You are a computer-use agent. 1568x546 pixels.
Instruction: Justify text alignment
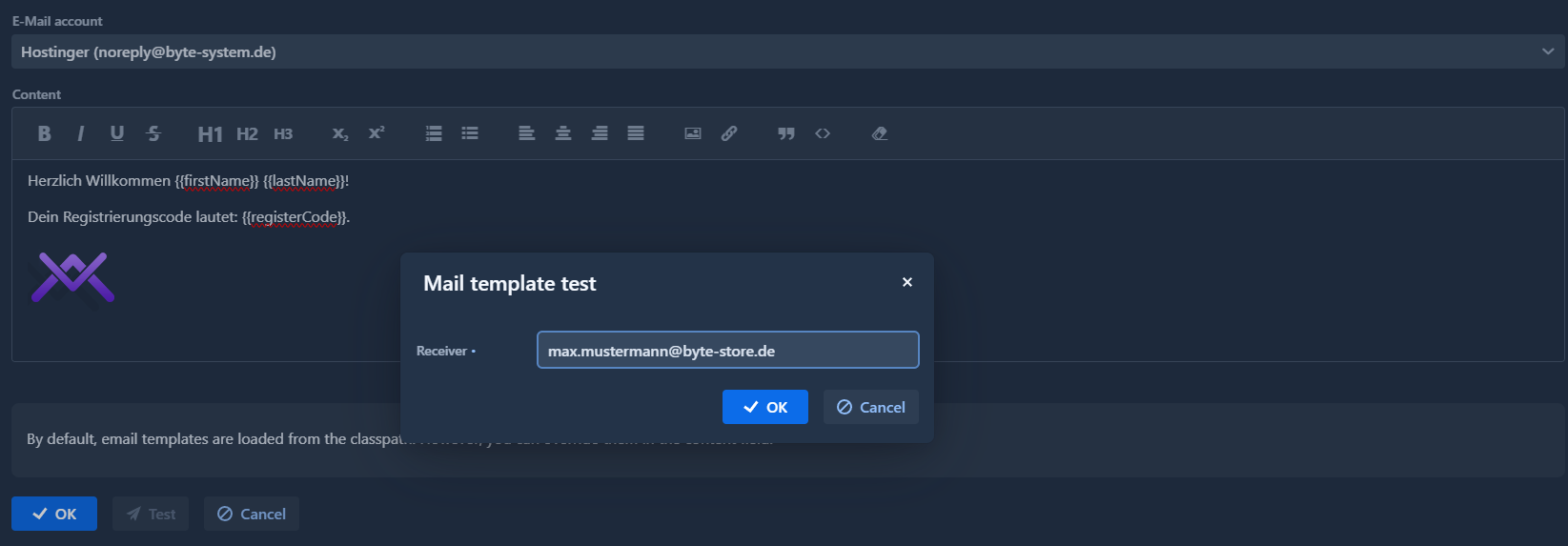click(636, 133)
